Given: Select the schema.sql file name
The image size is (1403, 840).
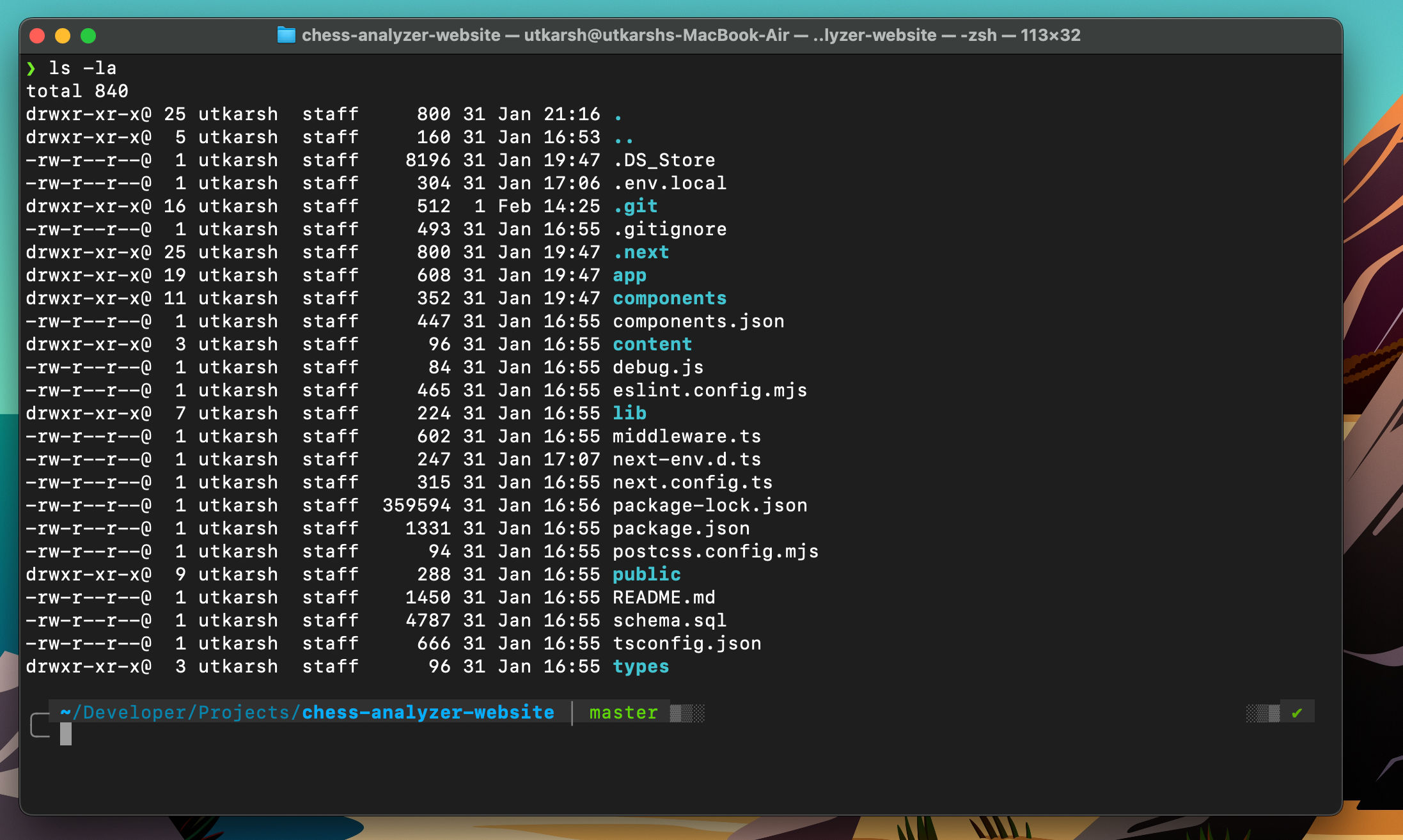Looking at the screenshot, I should (669, 620).
